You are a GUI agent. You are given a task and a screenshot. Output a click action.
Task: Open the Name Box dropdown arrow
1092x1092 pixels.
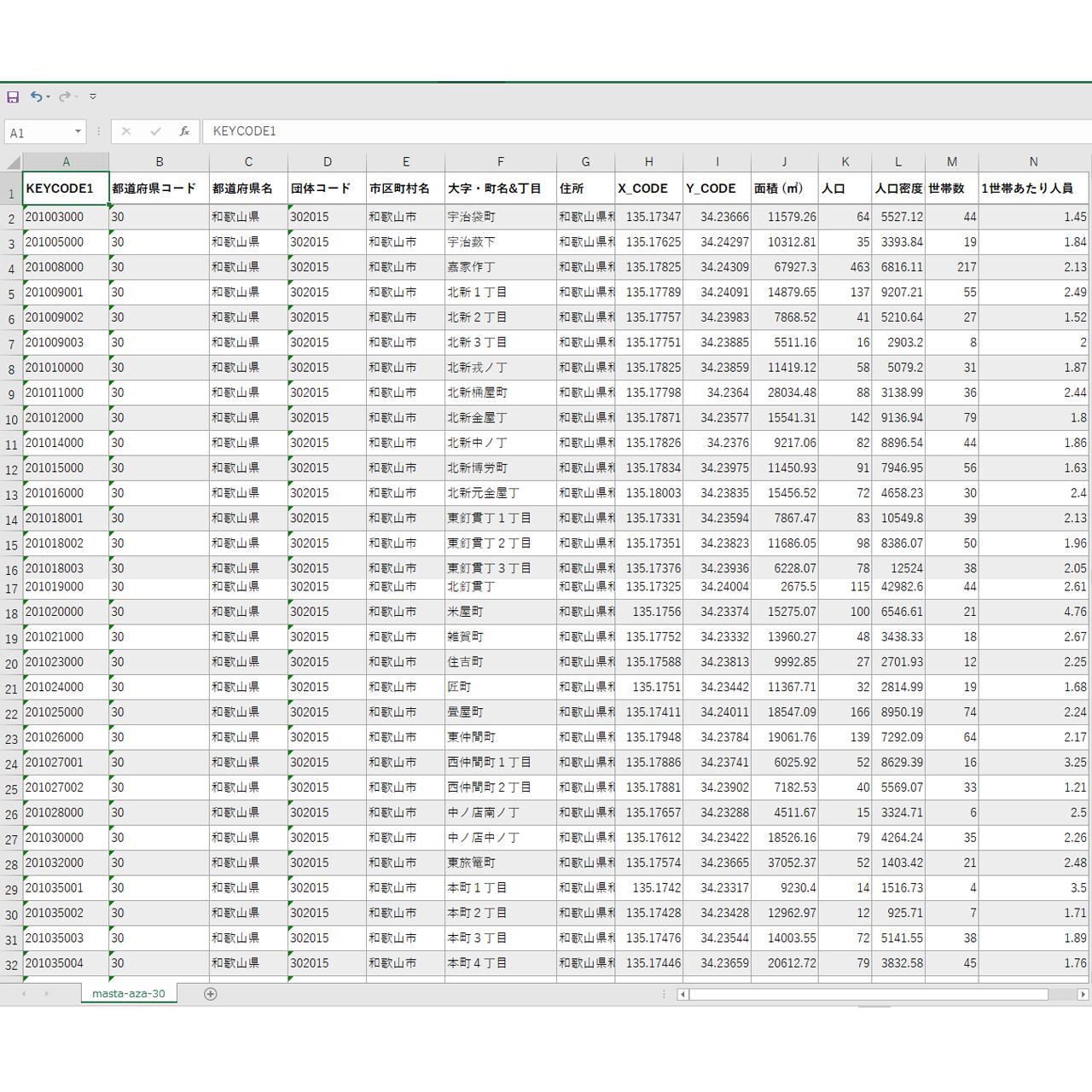click(78, 131)
